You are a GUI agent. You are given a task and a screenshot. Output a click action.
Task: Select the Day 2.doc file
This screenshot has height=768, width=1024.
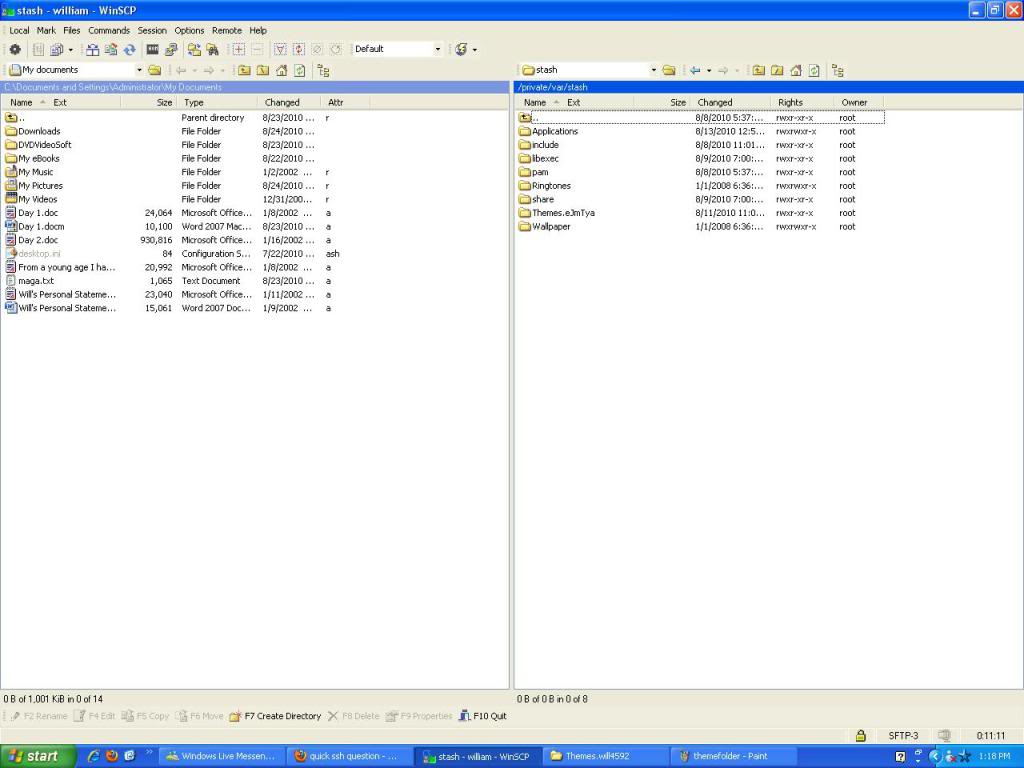[x=31, y=240]
